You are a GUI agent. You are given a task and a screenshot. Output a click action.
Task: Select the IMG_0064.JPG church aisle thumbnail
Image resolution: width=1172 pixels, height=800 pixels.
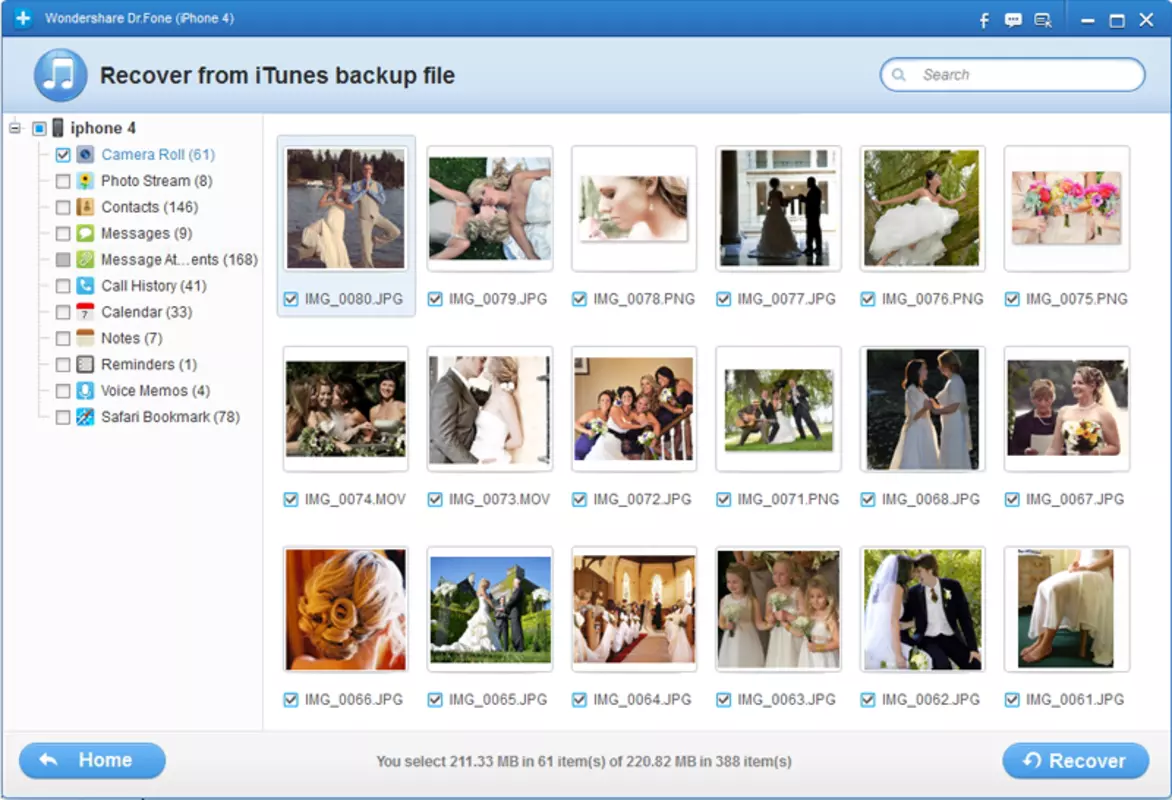pyautogui.click(x=634, y=609)
